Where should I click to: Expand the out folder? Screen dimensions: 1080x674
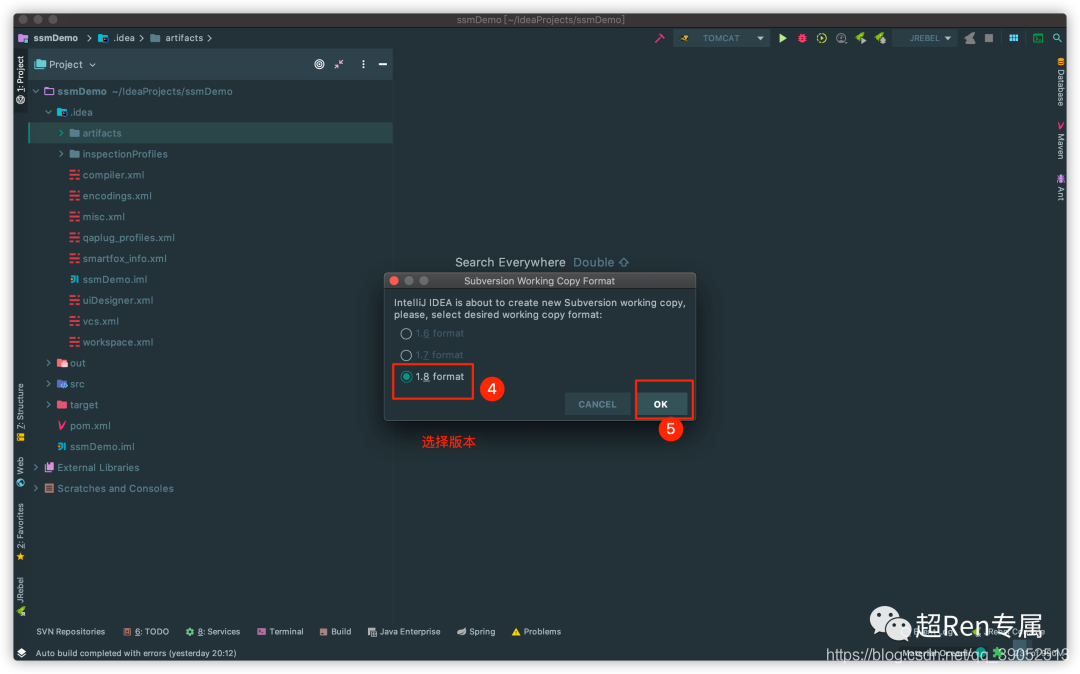click(x=48, y=363)
